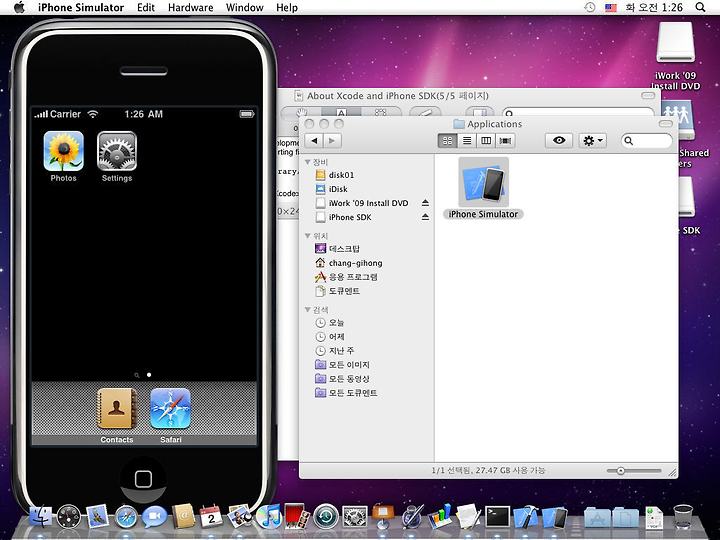Open the Help menu

click(287, 7)
